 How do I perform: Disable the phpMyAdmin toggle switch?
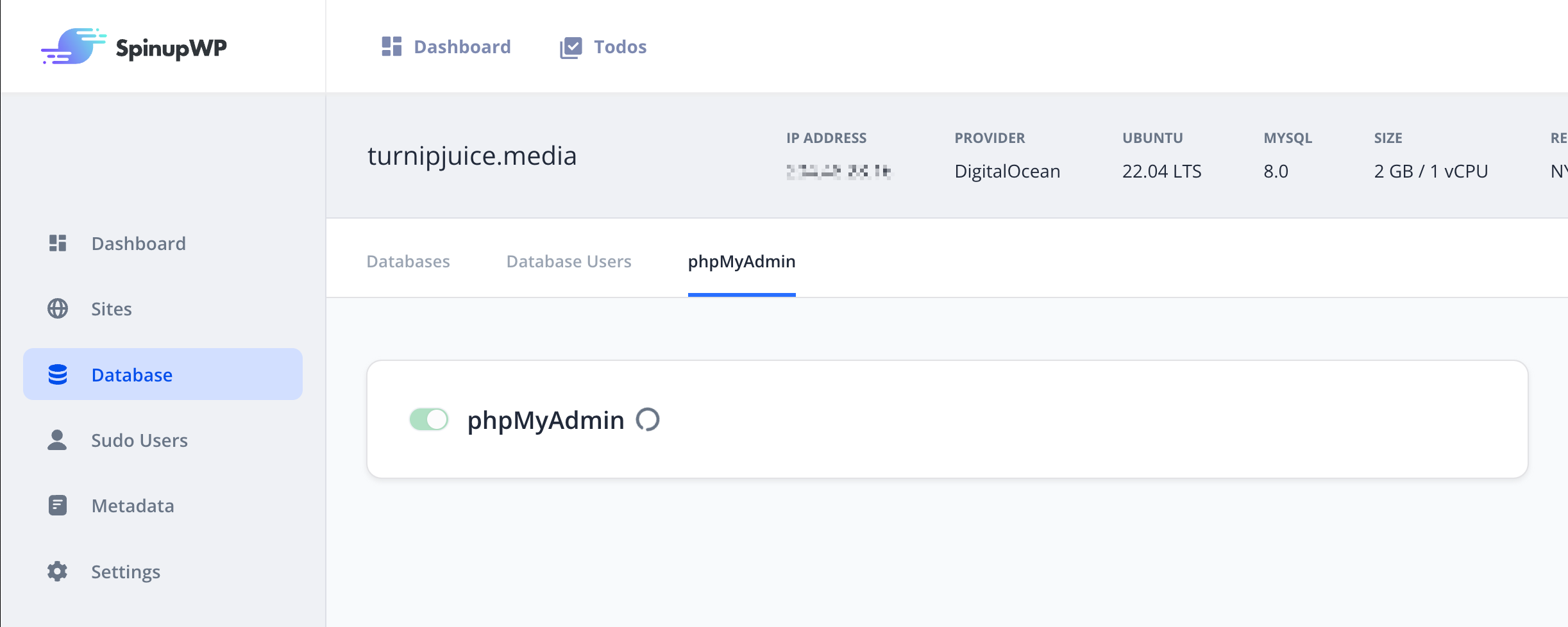428,419
